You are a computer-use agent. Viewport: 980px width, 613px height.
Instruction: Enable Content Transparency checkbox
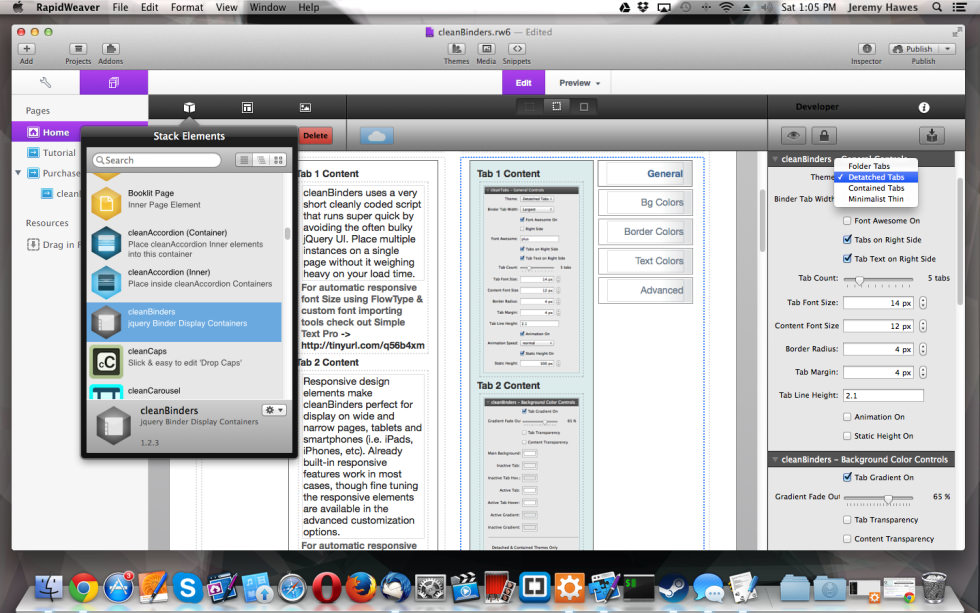tap(848, 538)
